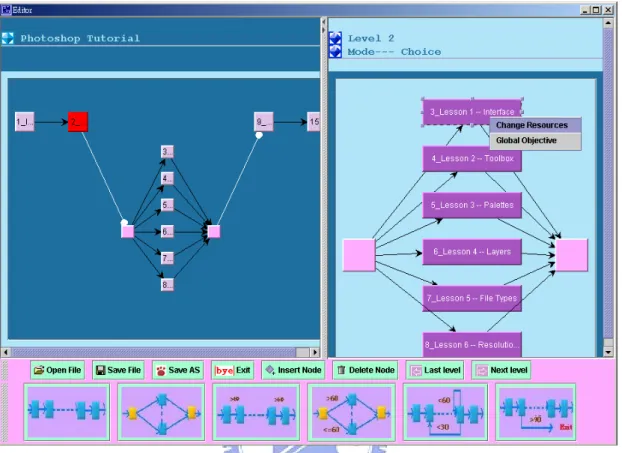622x453 pixels.
Task: Select red node 2 in left graph
Action: (78, 122)
